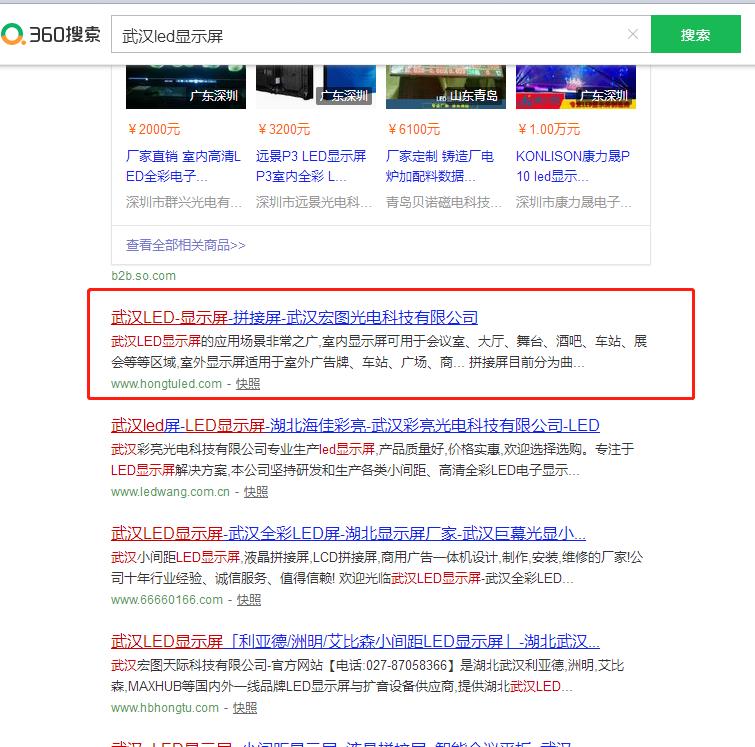Image resolution: width=755 pixels, height=747 pixels.
Task: Click the ¥1.00万元 price text
Action: tap(549, 129)
